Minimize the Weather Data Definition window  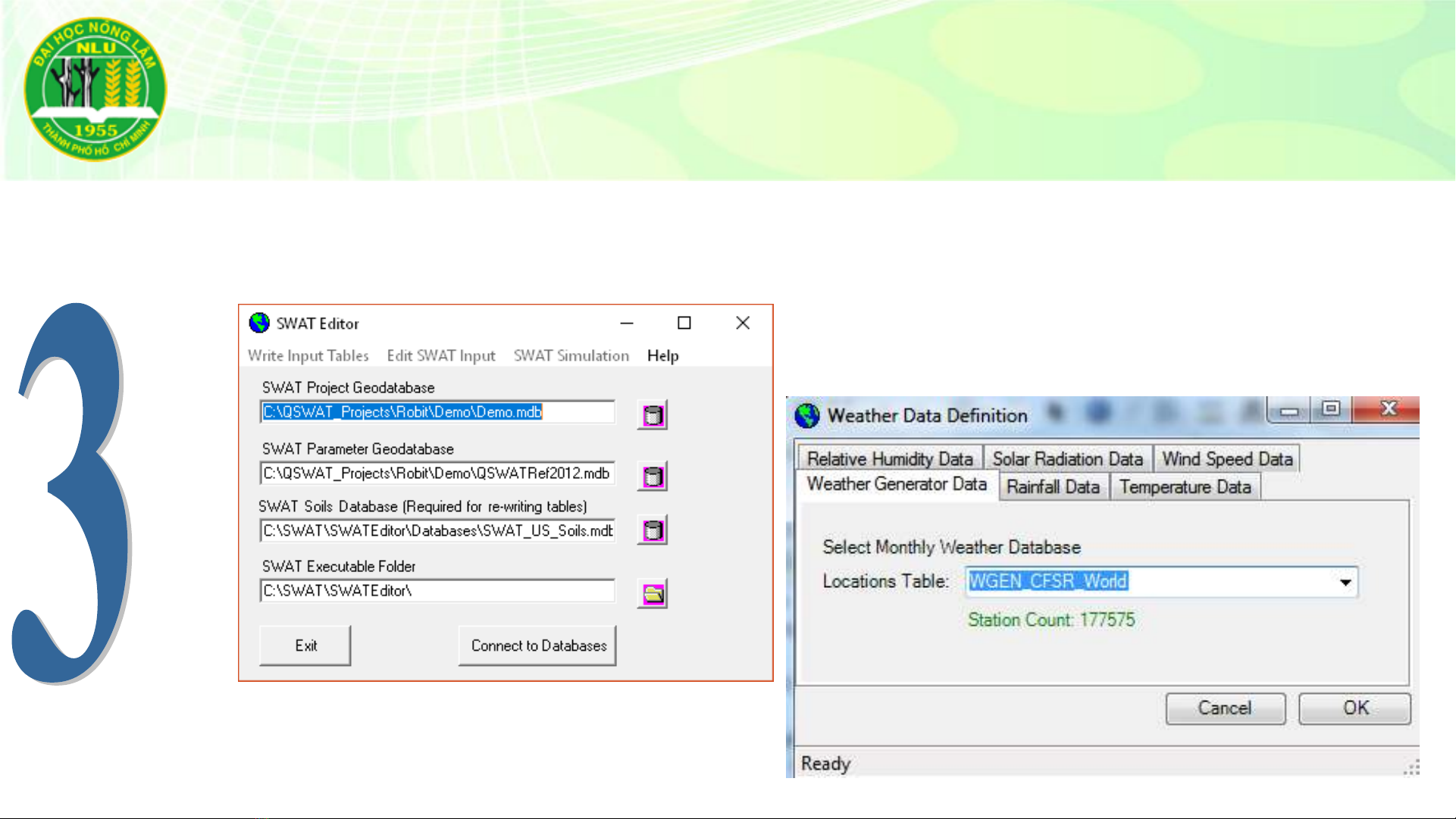tap(1289, 410)
